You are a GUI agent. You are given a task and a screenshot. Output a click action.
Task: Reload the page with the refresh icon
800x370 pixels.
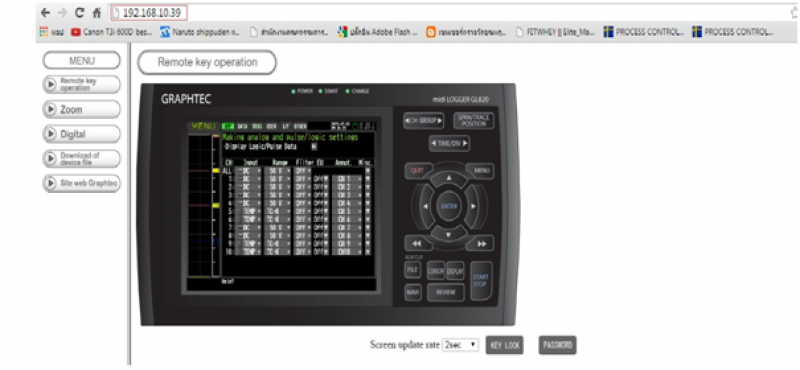click(x=80, y=13)
